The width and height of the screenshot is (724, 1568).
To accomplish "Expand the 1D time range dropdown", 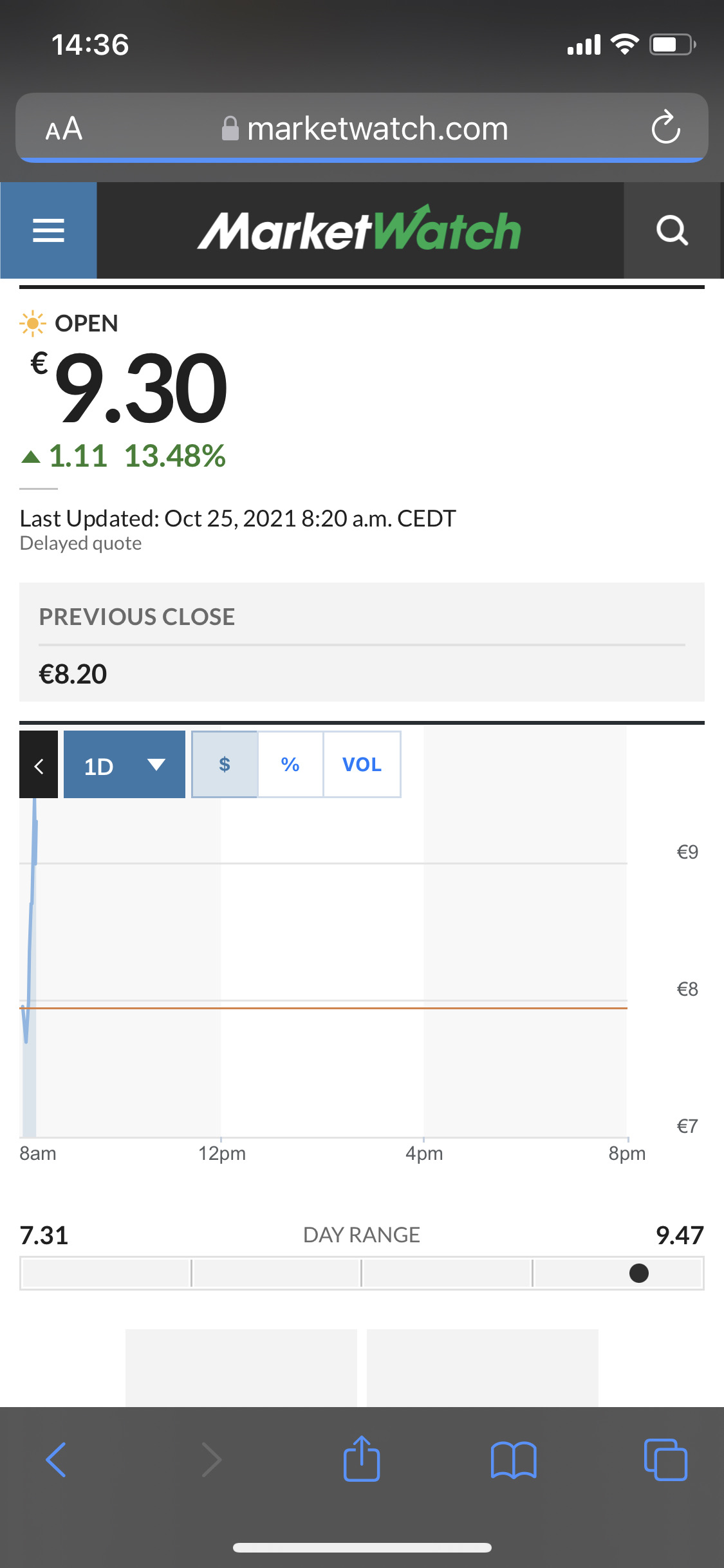I will pyautogui.click(x=124, y=765).
